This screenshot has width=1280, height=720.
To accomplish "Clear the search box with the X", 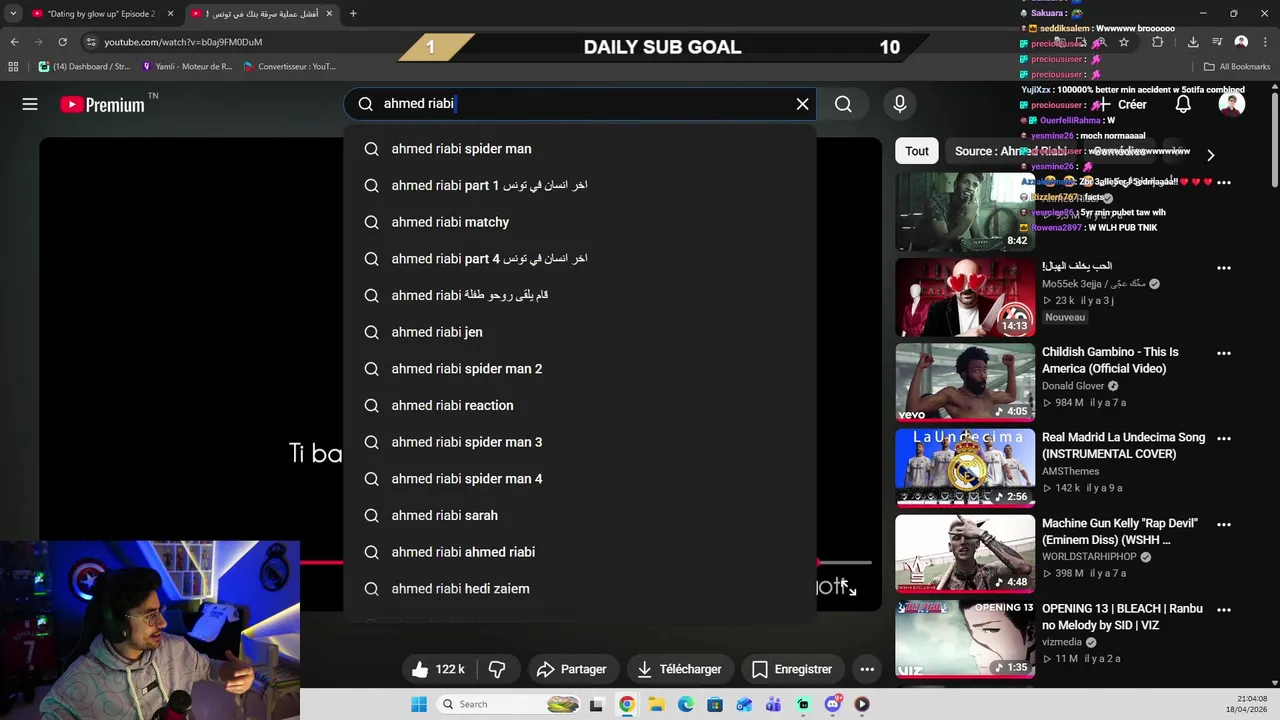I will point(802,104).
